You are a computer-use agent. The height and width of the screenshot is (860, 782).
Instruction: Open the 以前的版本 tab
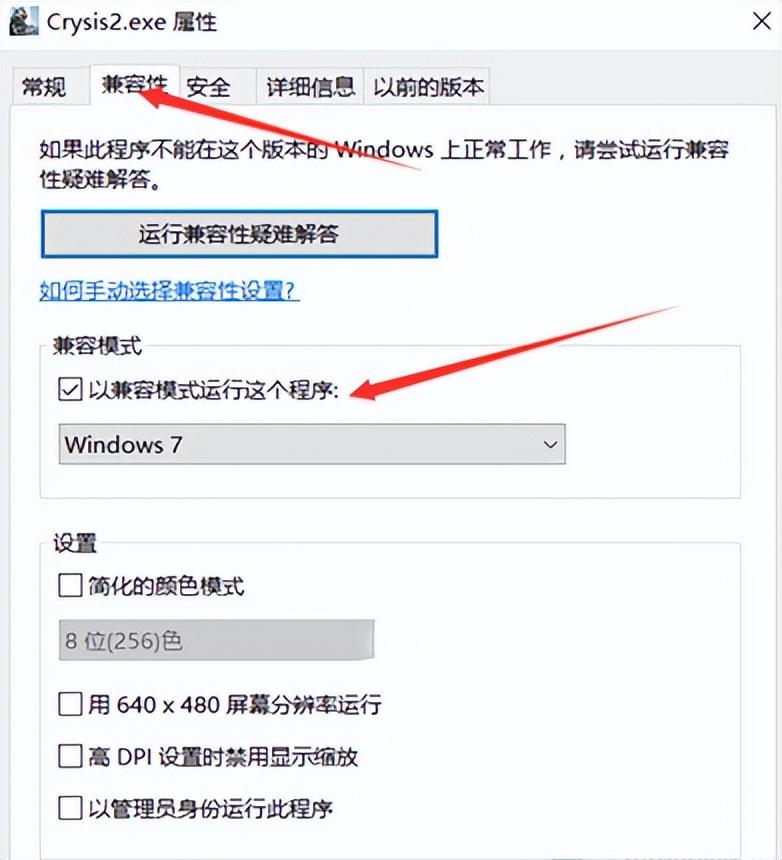(429, 87)
